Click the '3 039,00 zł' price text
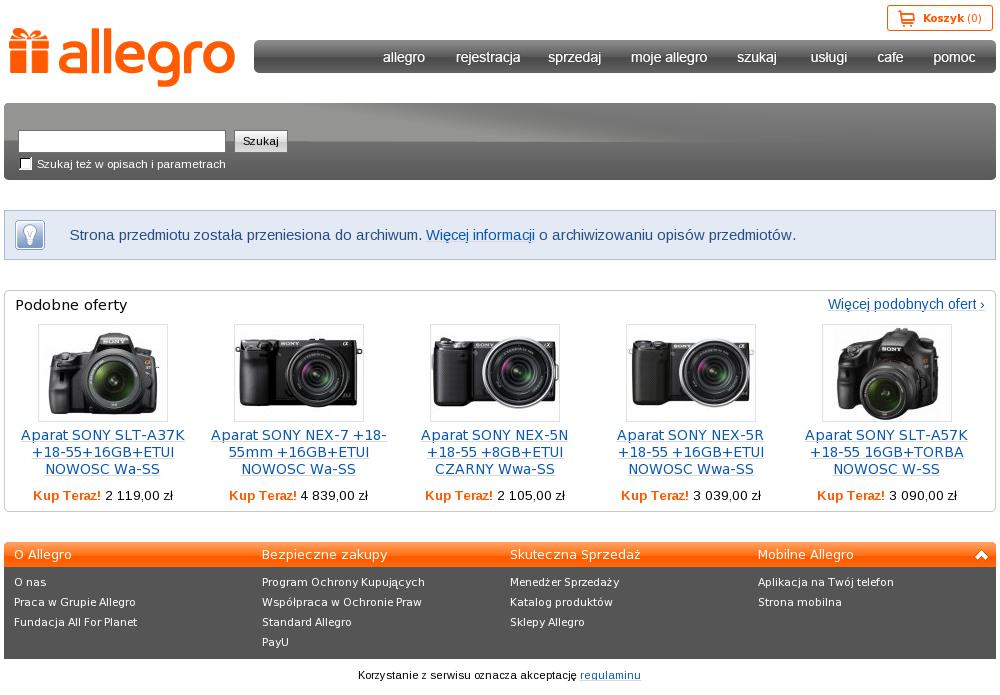The height and width of the screenshot is (695, 1000). [727, 495]
